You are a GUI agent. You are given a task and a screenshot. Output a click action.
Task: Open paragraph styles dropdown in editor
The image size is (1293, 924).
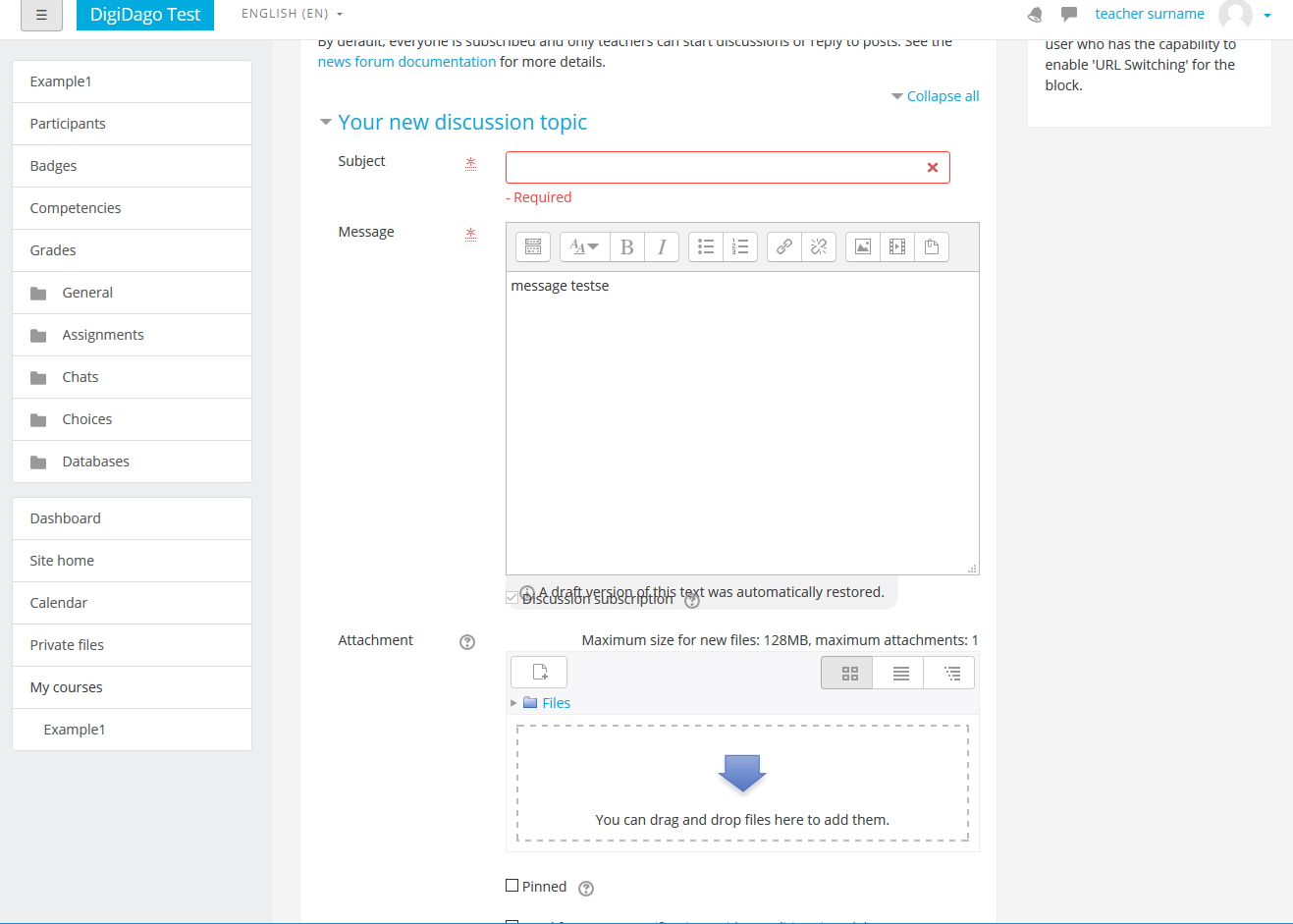pyautogui.click(x=585, y=246)
